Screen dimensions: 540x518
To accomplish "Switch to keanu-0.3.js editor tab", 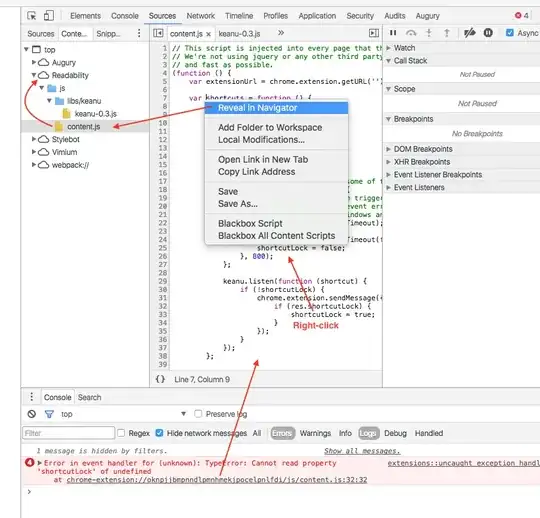I will [x=239, y=34].
